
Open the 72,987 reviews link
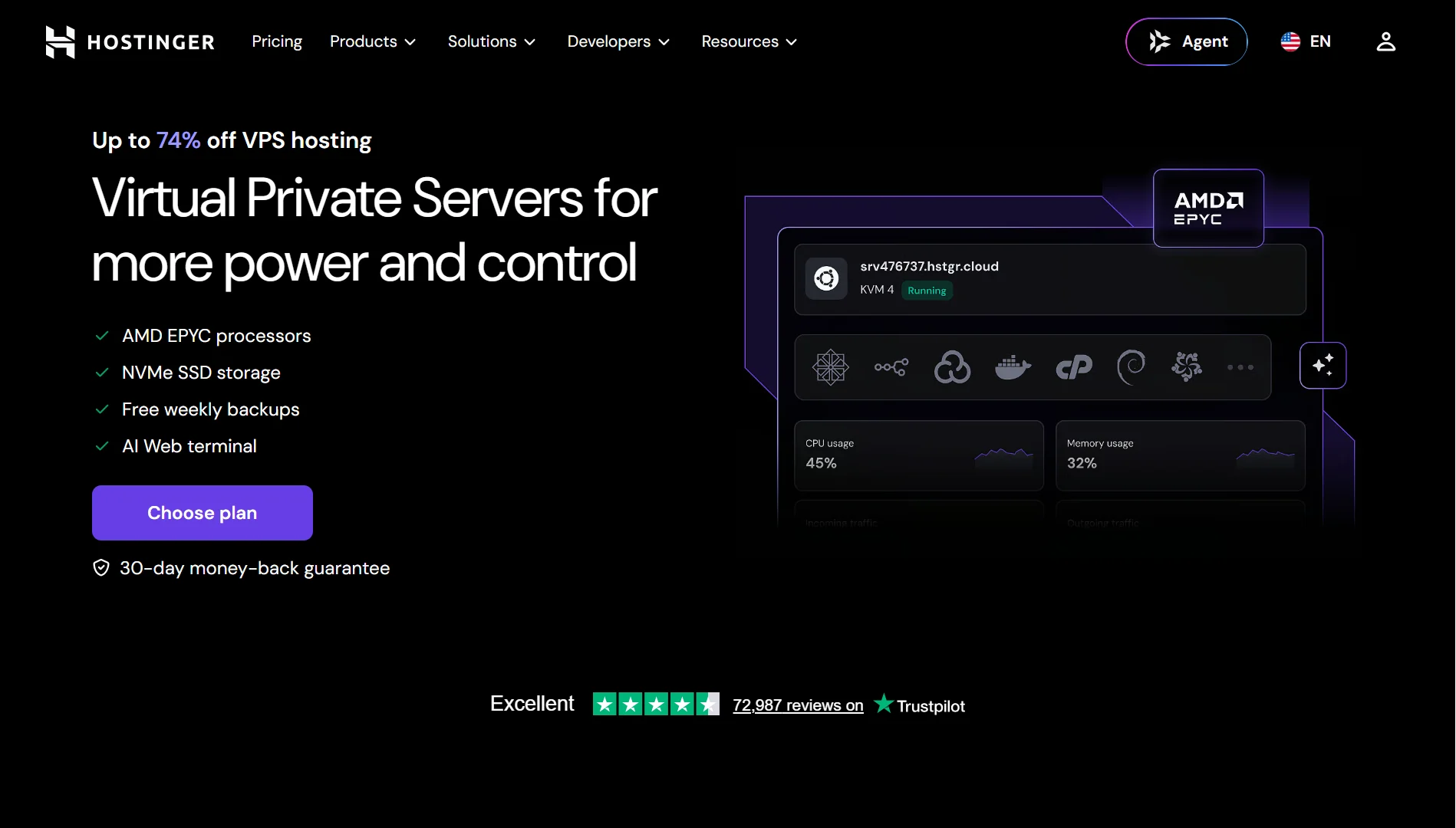tap(798, 705)
